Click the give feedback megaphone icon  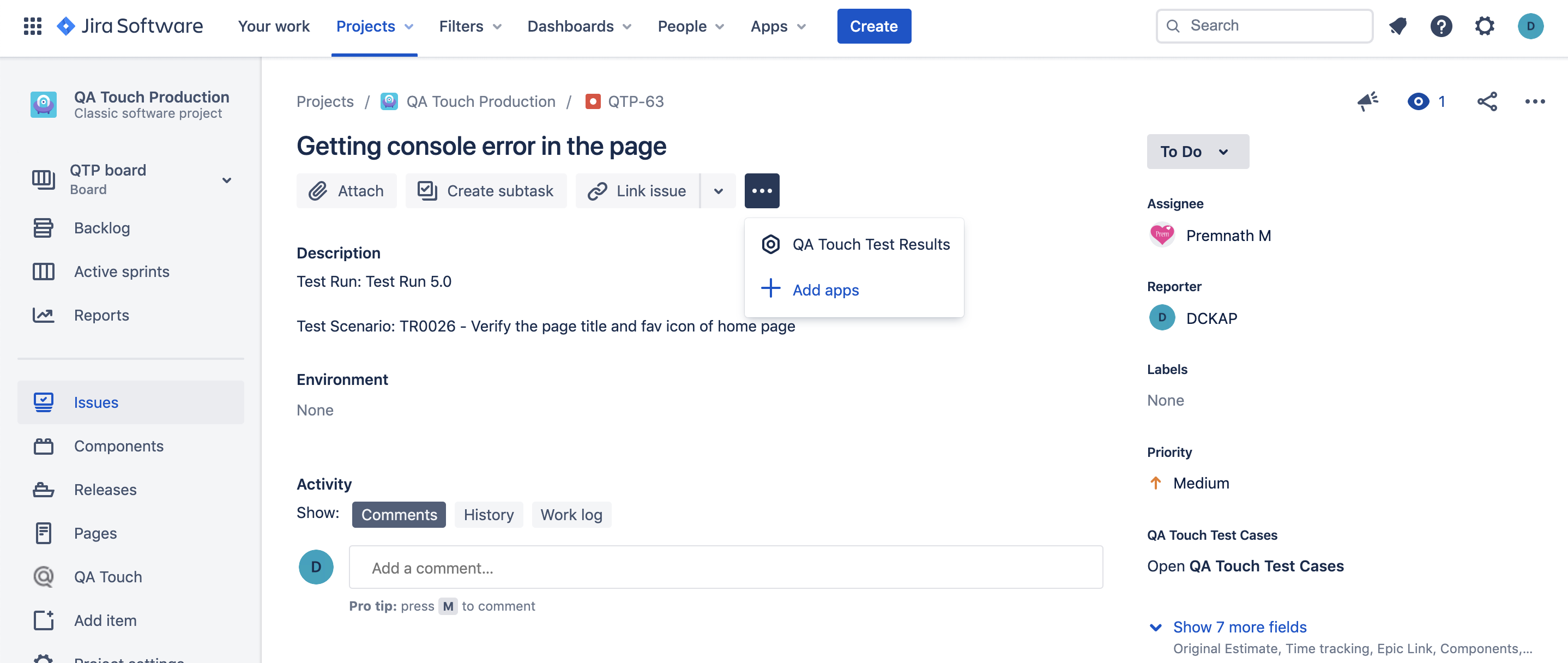(x=1368, y=101)
